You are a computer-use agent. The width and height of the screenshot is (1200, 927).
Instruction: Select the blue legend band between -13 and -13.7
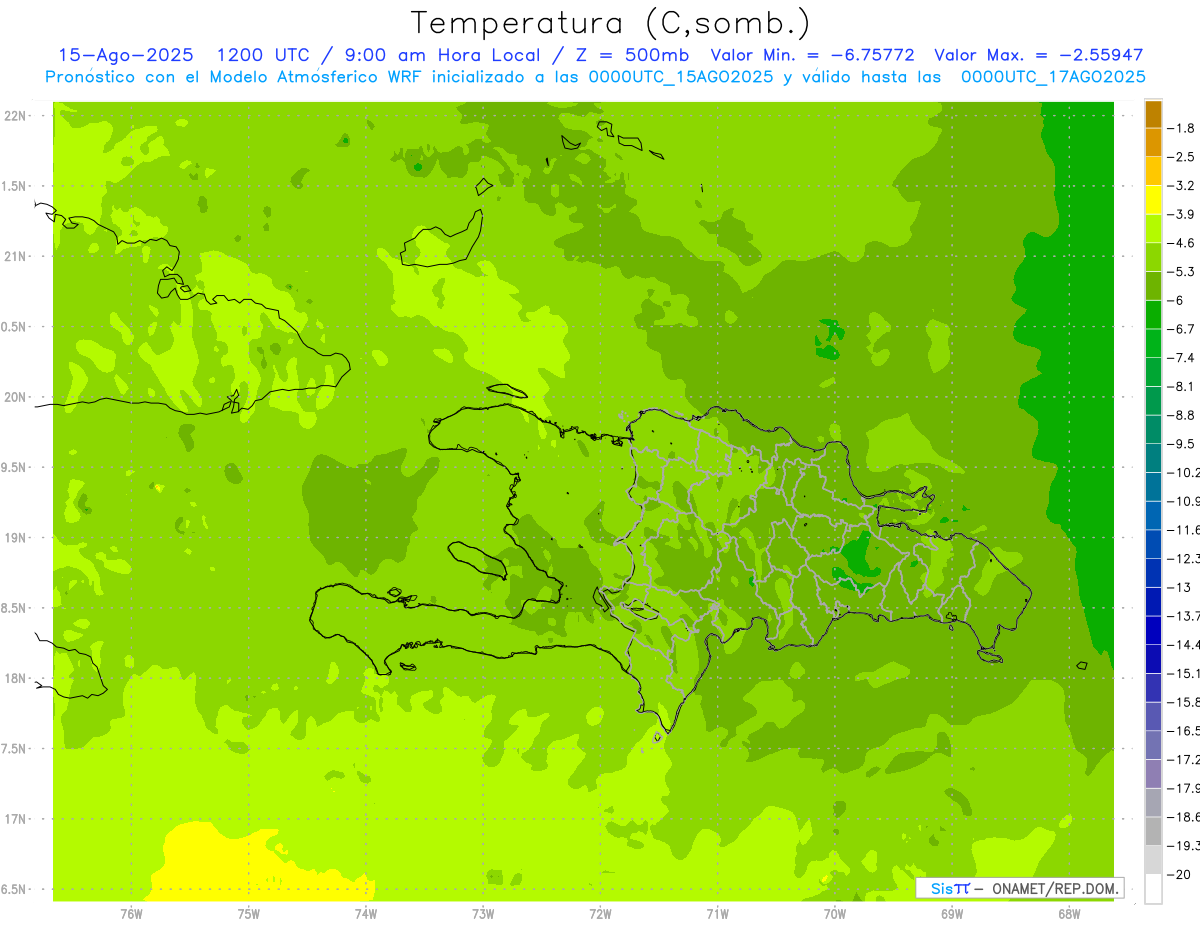1153,601
